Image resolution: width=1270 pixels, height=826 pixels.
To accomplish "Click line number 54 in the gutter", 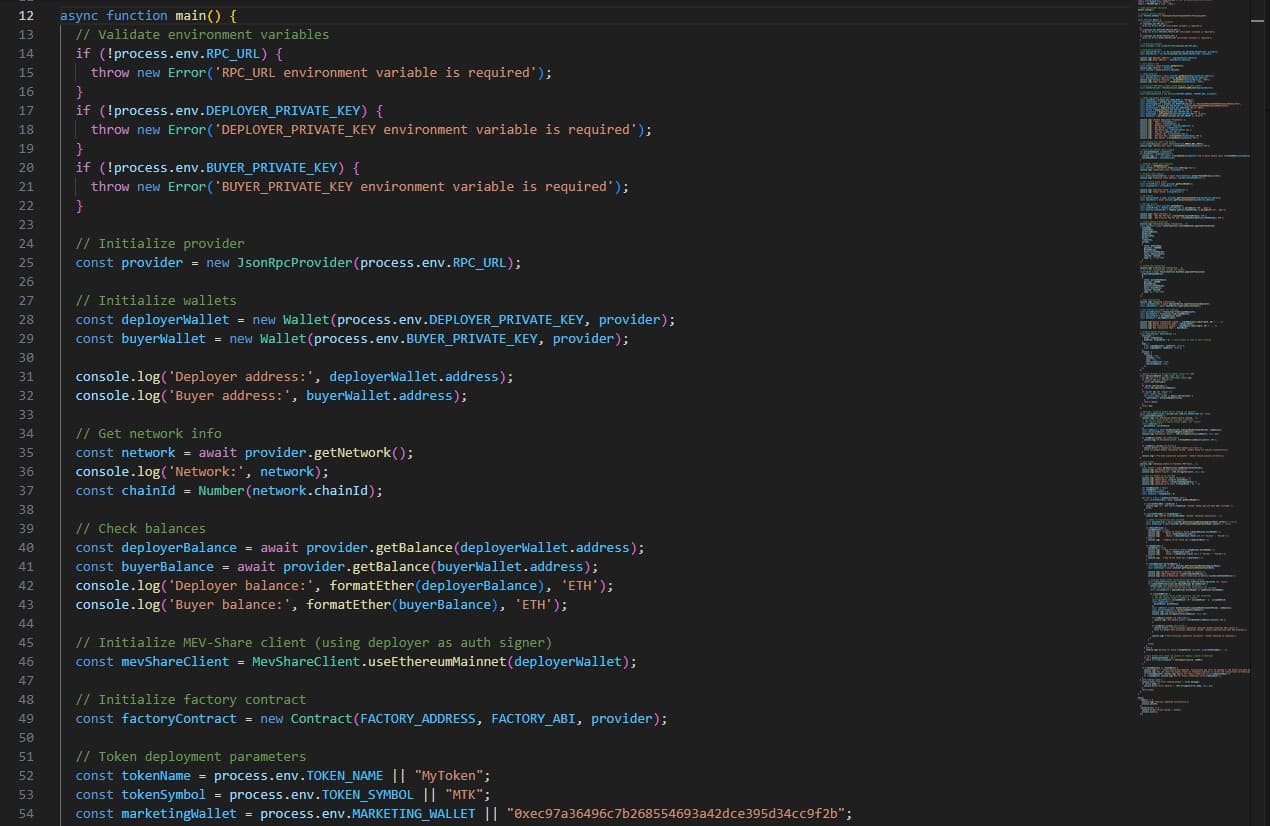I will [x=26, y=813].
